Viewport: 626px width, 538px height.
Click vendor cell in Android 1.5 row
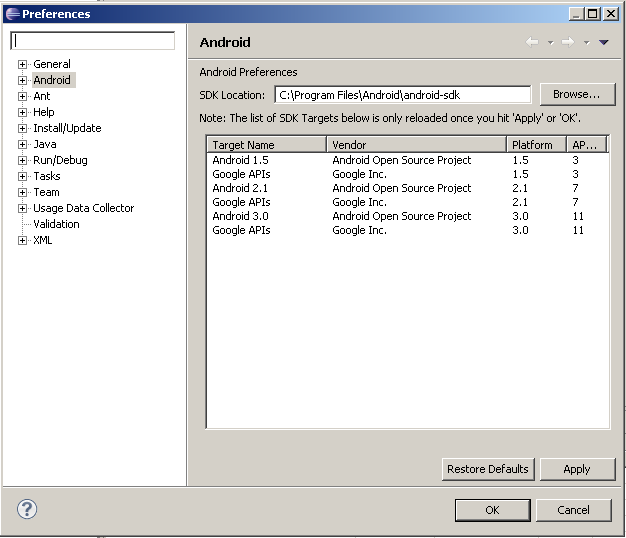tap(402, 160)
